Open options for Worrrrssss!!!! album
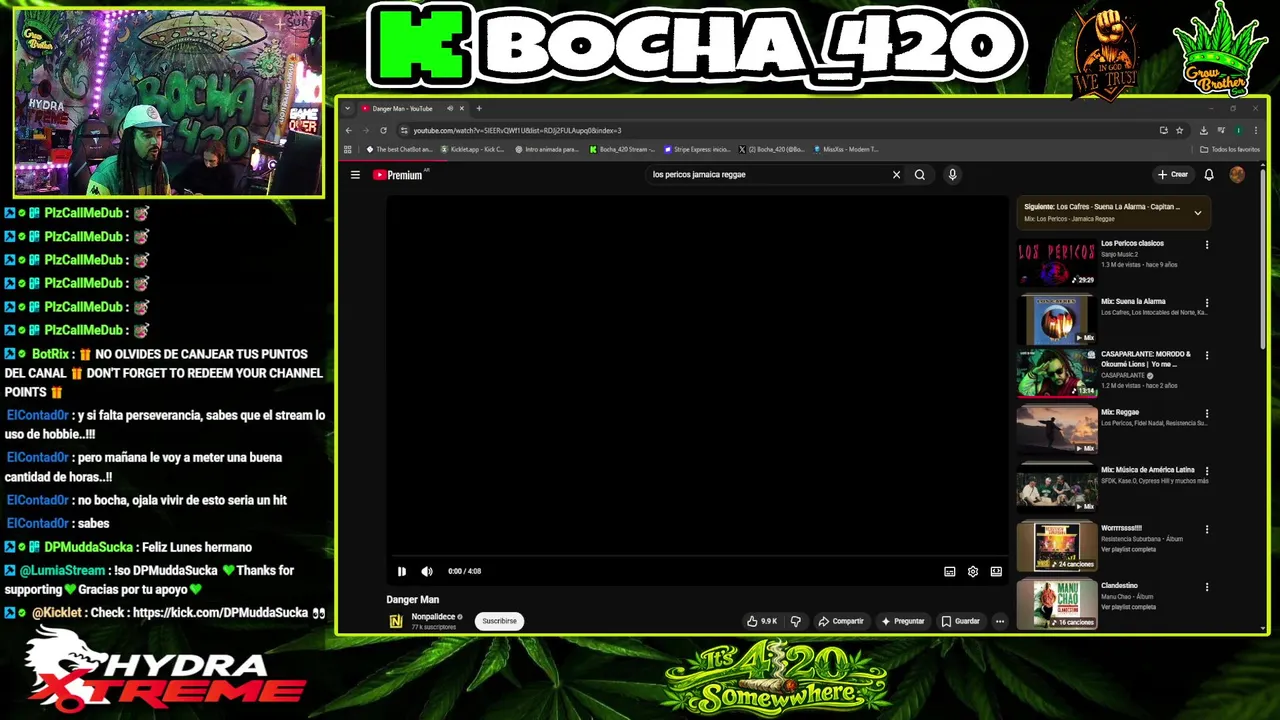1280x720 pixels. 1207,529
